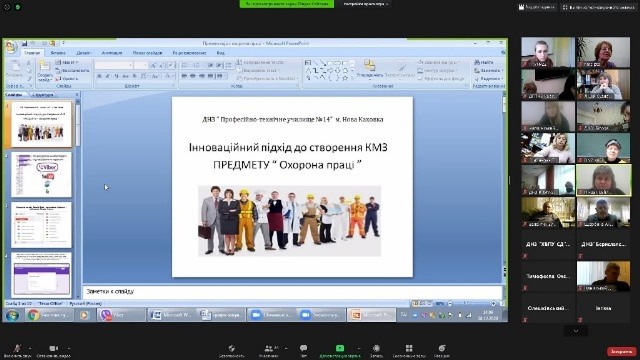The image size is (640, 360).
Task: Open the Participants panel icon
Action: click(x=269, y=348)
